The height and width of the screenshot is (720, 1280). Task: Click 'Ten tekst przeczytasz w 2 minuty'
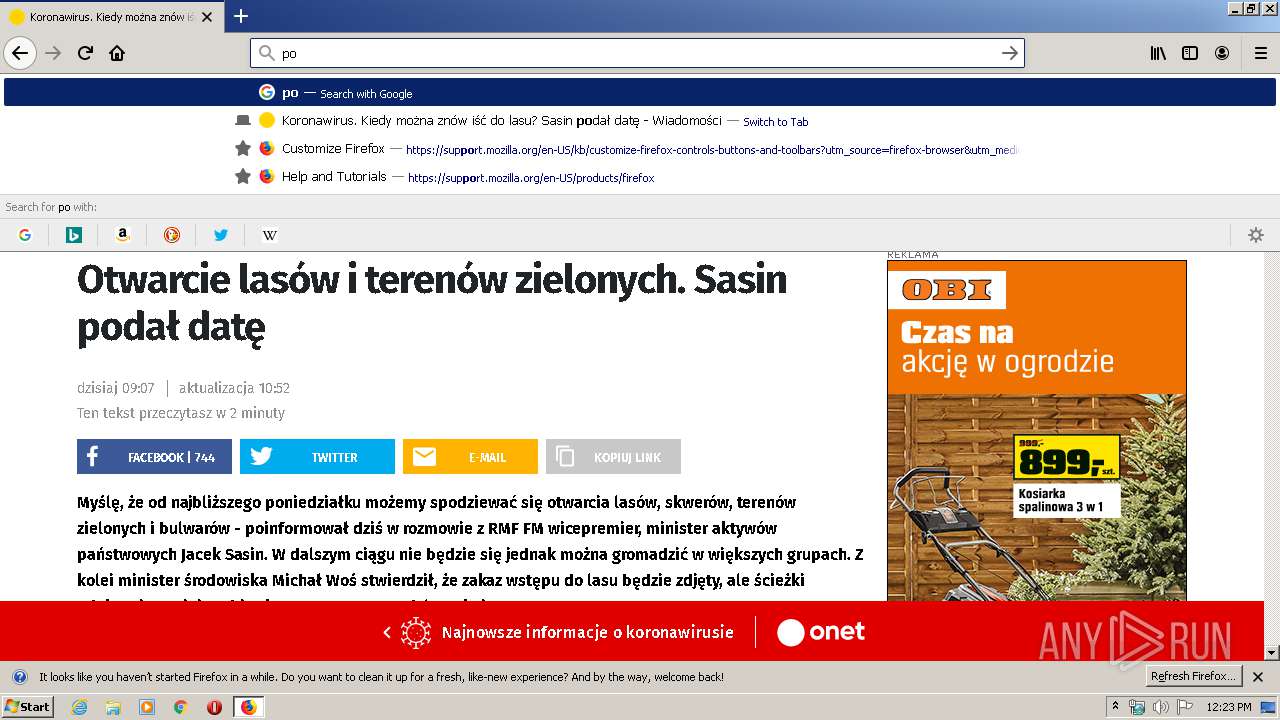point(181,413)
